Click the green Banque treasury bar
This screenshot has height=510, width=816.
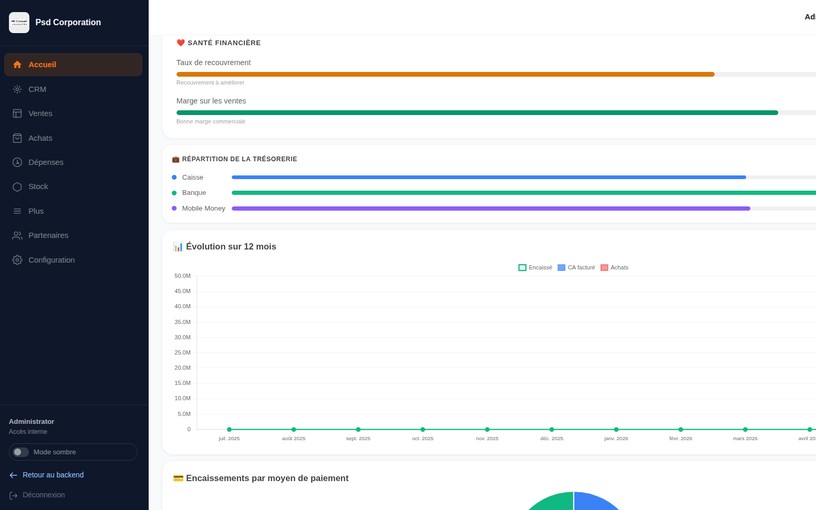tap(524, 193)
